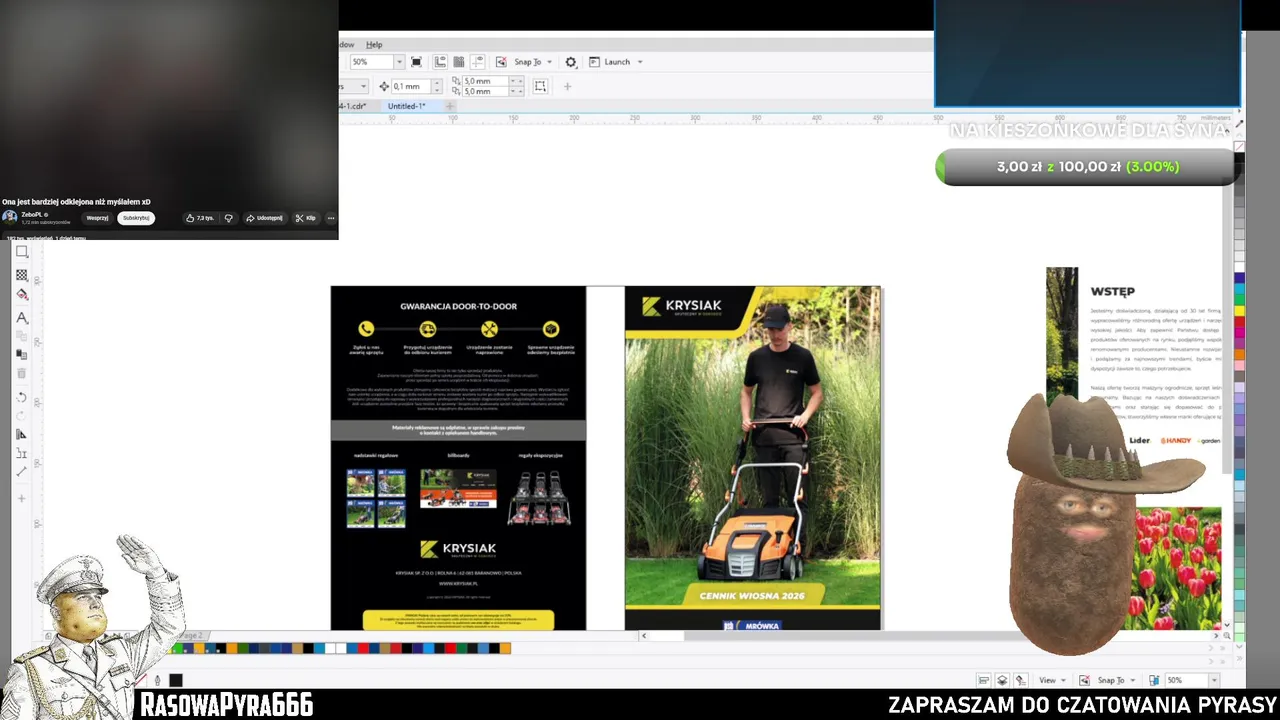The image size is (1280, 720).
Task: Click the Klip button in YouTube
Action: click(x=305, y=218)
